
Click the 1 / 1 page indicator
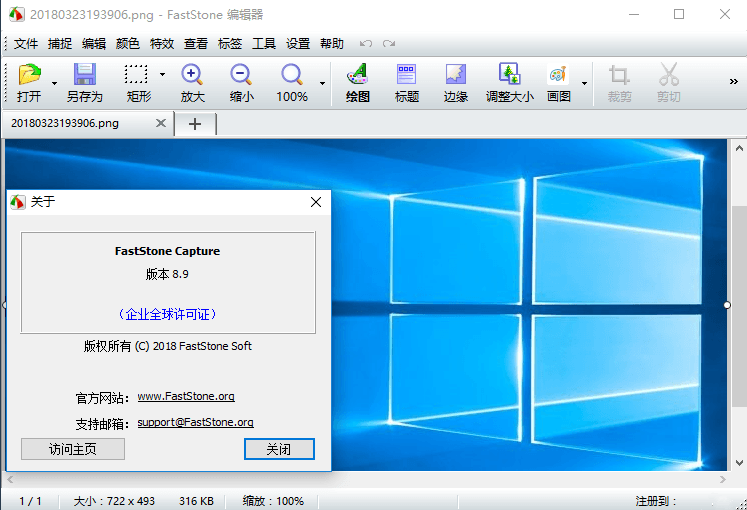tap(30, 501)
